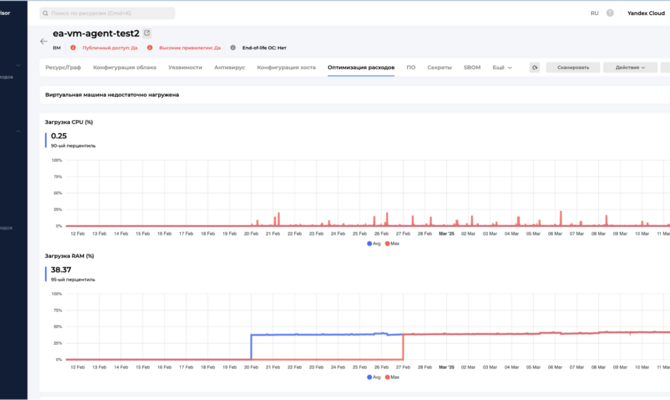Screen dimensions: 670x400
Task: Click the Публичный доступ: Да label
Action: click(110, 48)
